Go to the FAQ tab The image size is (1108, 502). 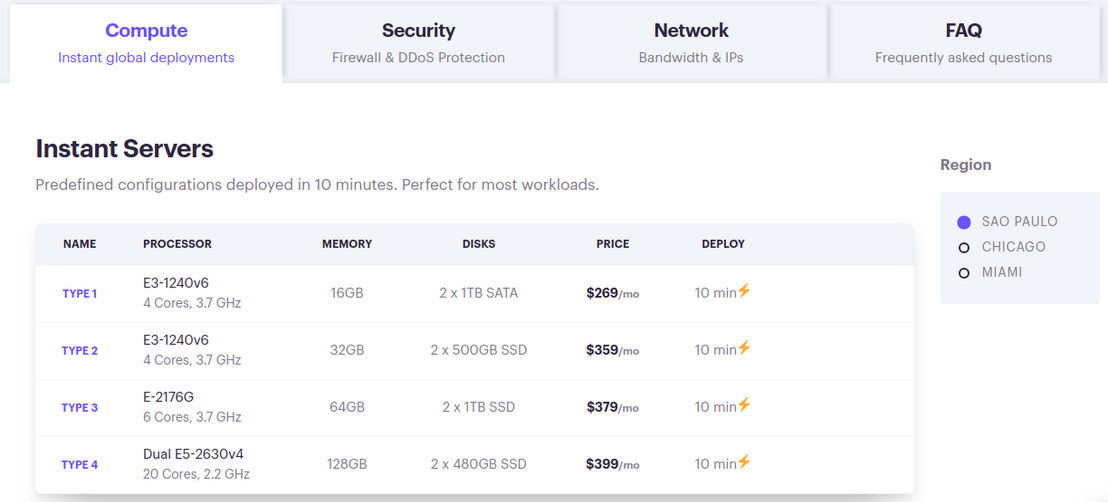click(x=963, y=43)
